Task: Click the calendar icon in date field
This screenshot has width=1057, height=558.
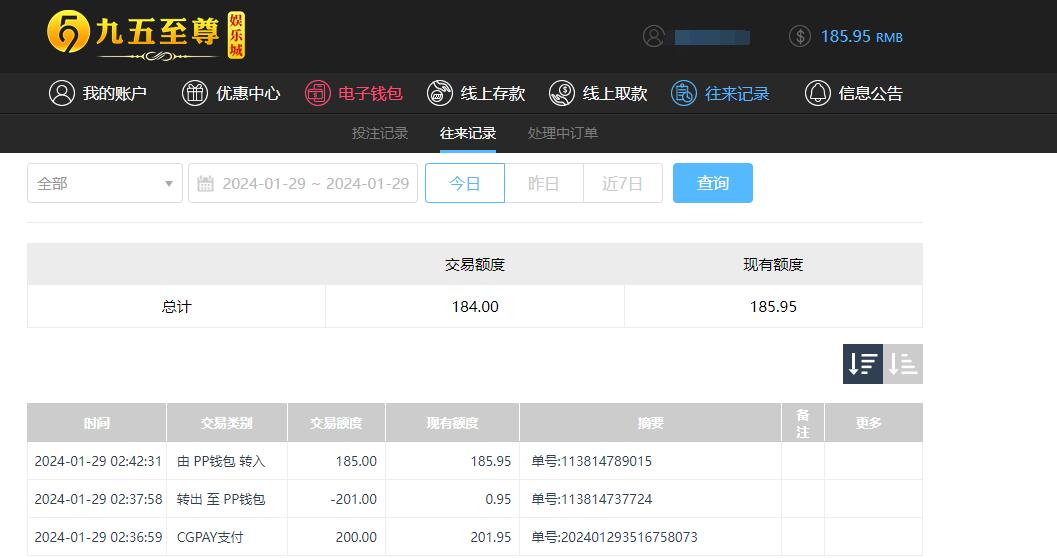Action: (x=206, y=183)
